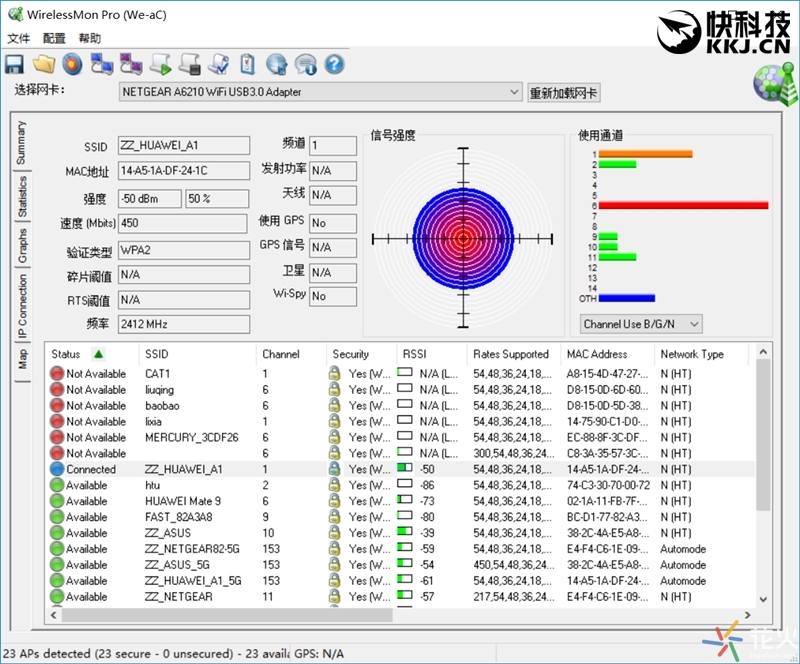
Task: Sort by the RSSI column header
Action: [432, 354]
